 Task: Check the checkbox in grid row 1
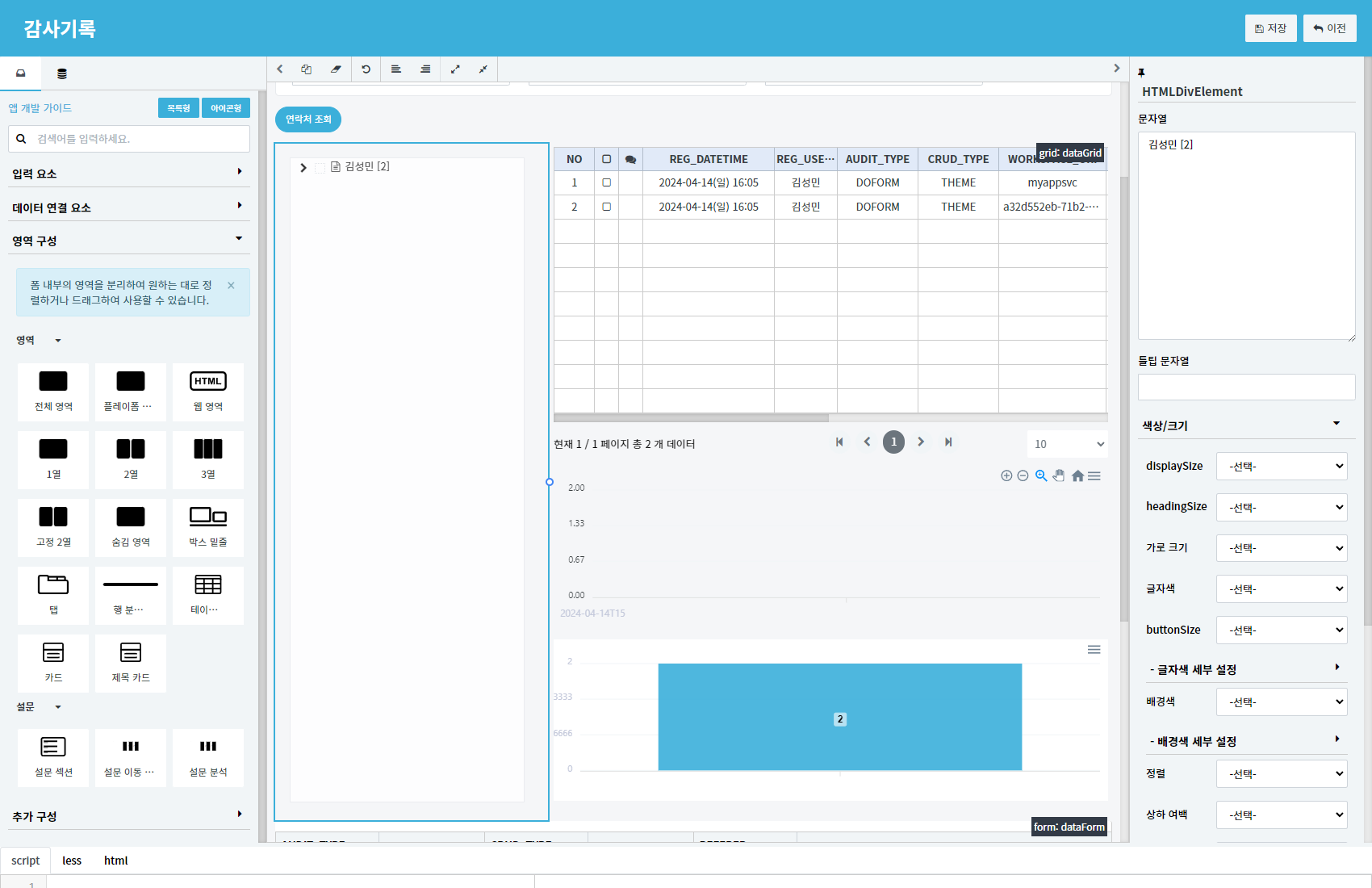606,182
